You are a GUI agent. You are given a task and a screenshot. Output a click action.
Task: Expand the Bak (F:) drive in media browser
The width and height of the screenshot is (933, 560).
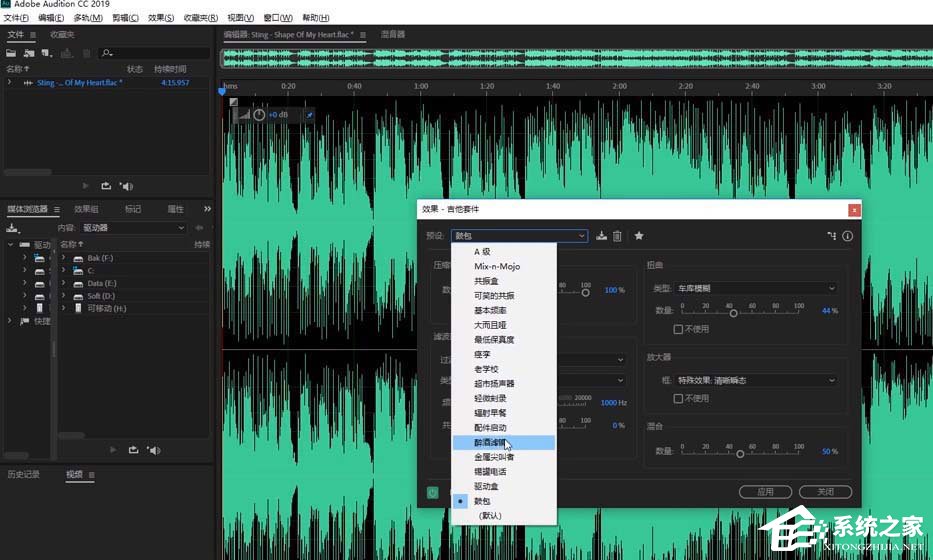click(63, 257)
